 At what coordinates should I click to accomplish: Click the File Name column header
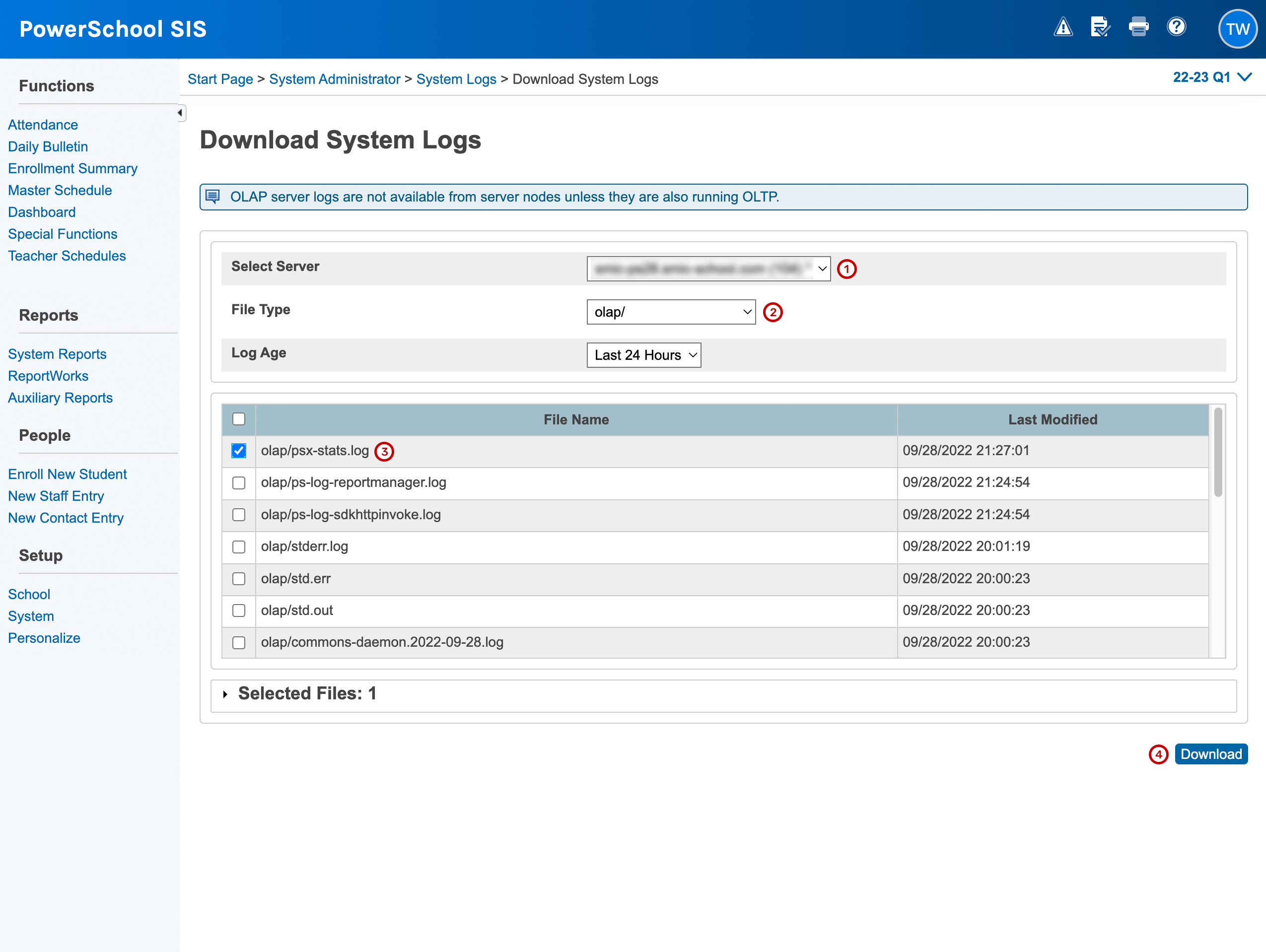576,419
